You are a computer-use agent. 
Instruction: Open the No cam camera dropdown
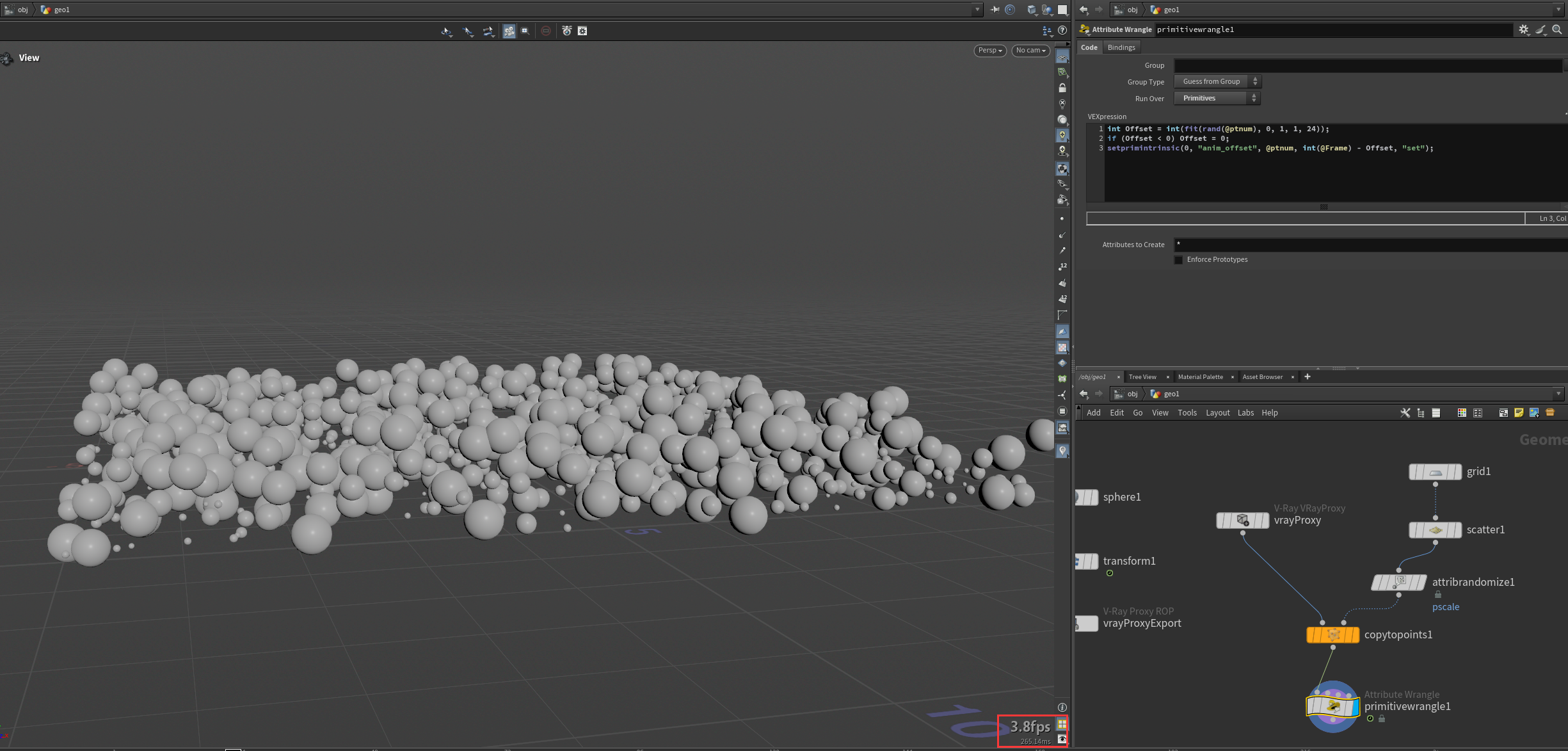pos(1030,51)
